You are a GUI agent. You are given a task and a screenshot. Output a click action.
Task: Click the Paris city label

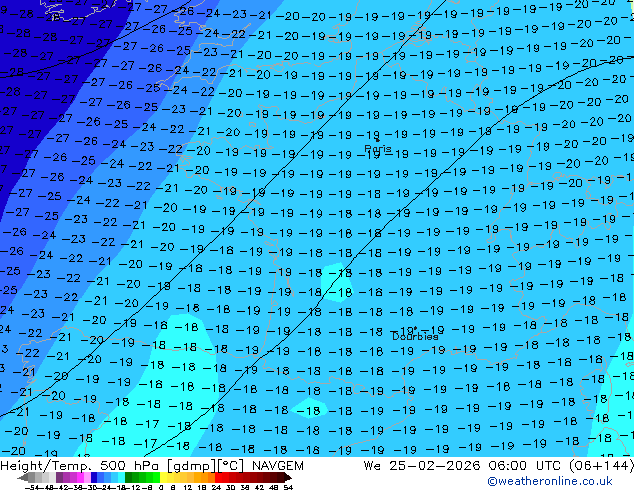(x=378, y=148)
